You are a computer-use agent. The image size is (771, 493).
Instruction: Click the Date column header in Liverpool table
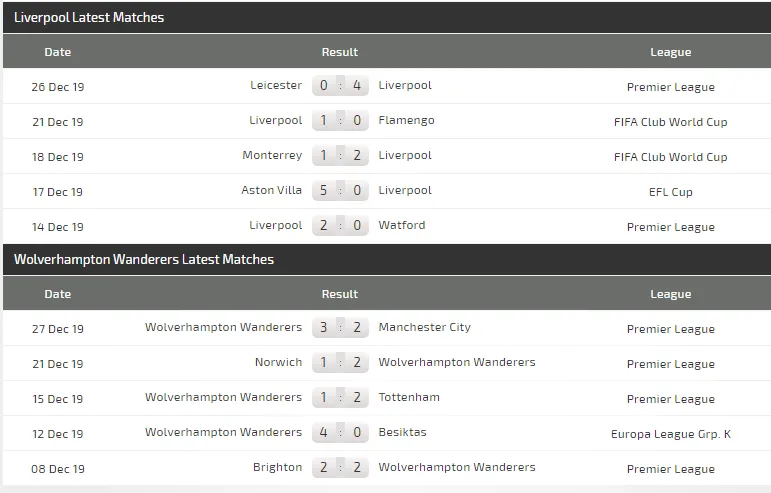coord(58,52)
